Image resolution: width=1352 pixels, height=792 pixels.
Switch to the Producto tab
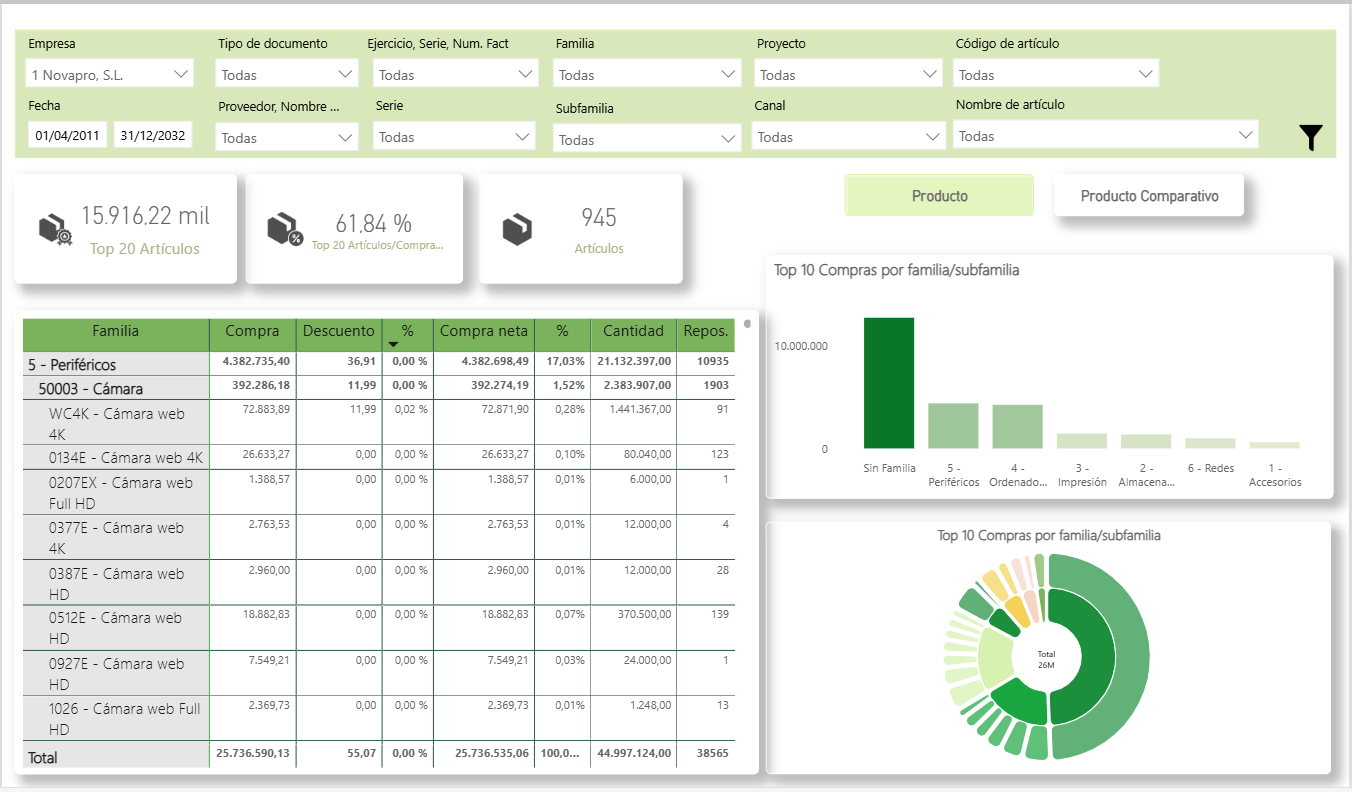(939, 196)
